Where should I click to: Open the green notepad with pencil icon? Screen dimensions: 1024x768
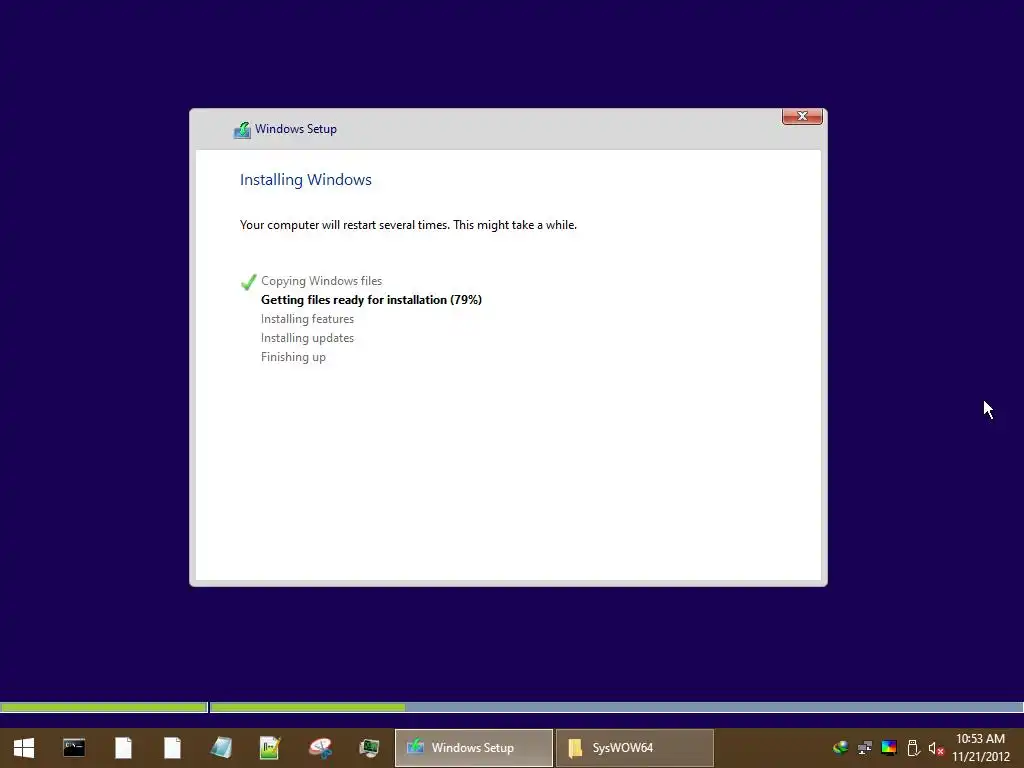(x=270, y=748)
